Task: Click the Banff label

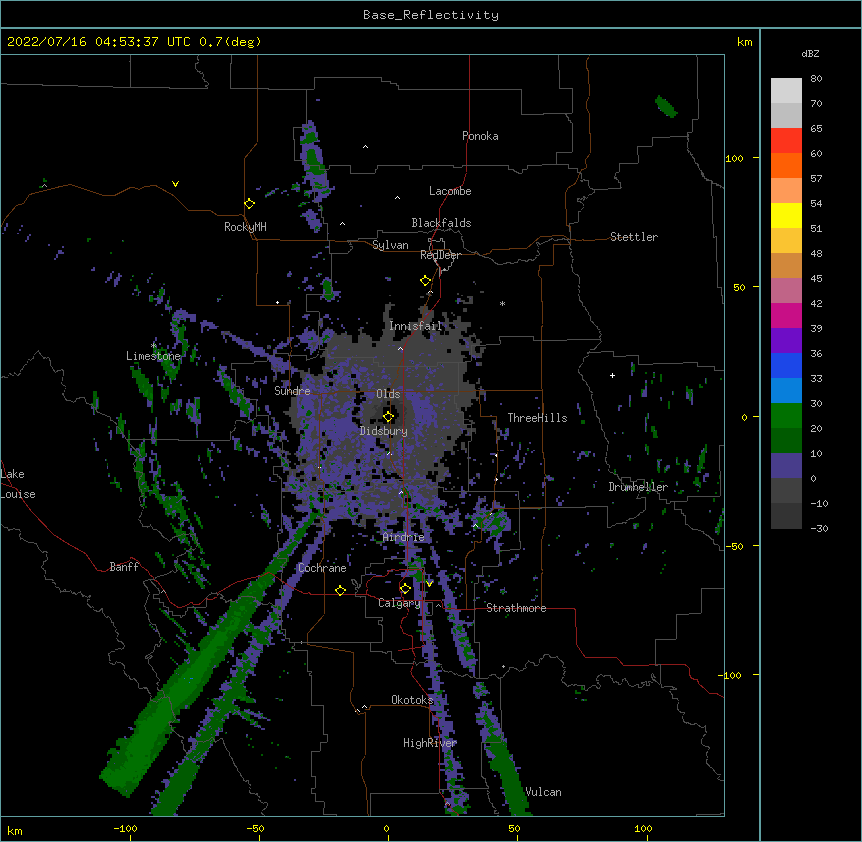Action: (124, 567)
